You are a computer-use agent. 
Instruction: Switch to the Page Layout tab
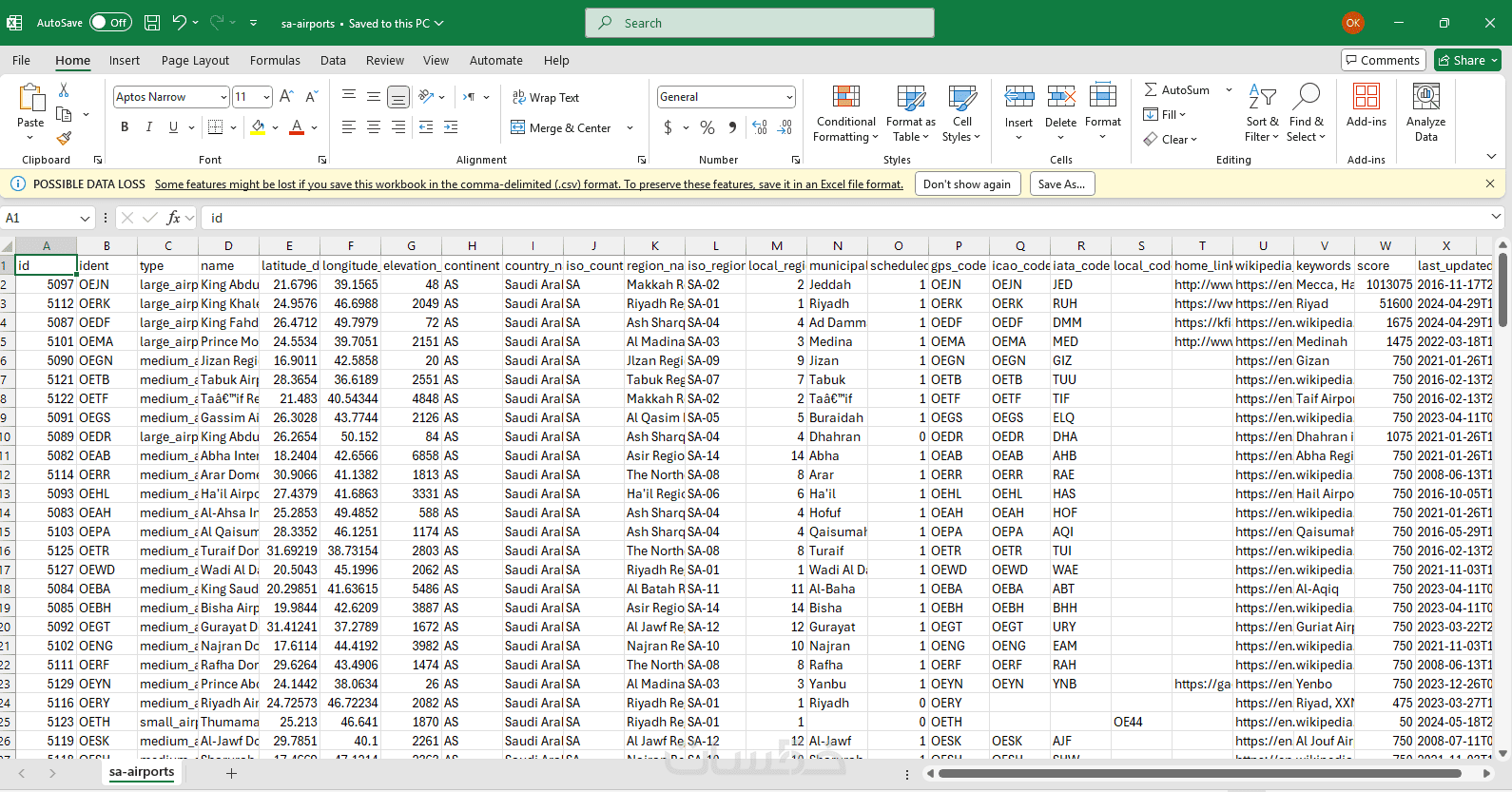195,60
